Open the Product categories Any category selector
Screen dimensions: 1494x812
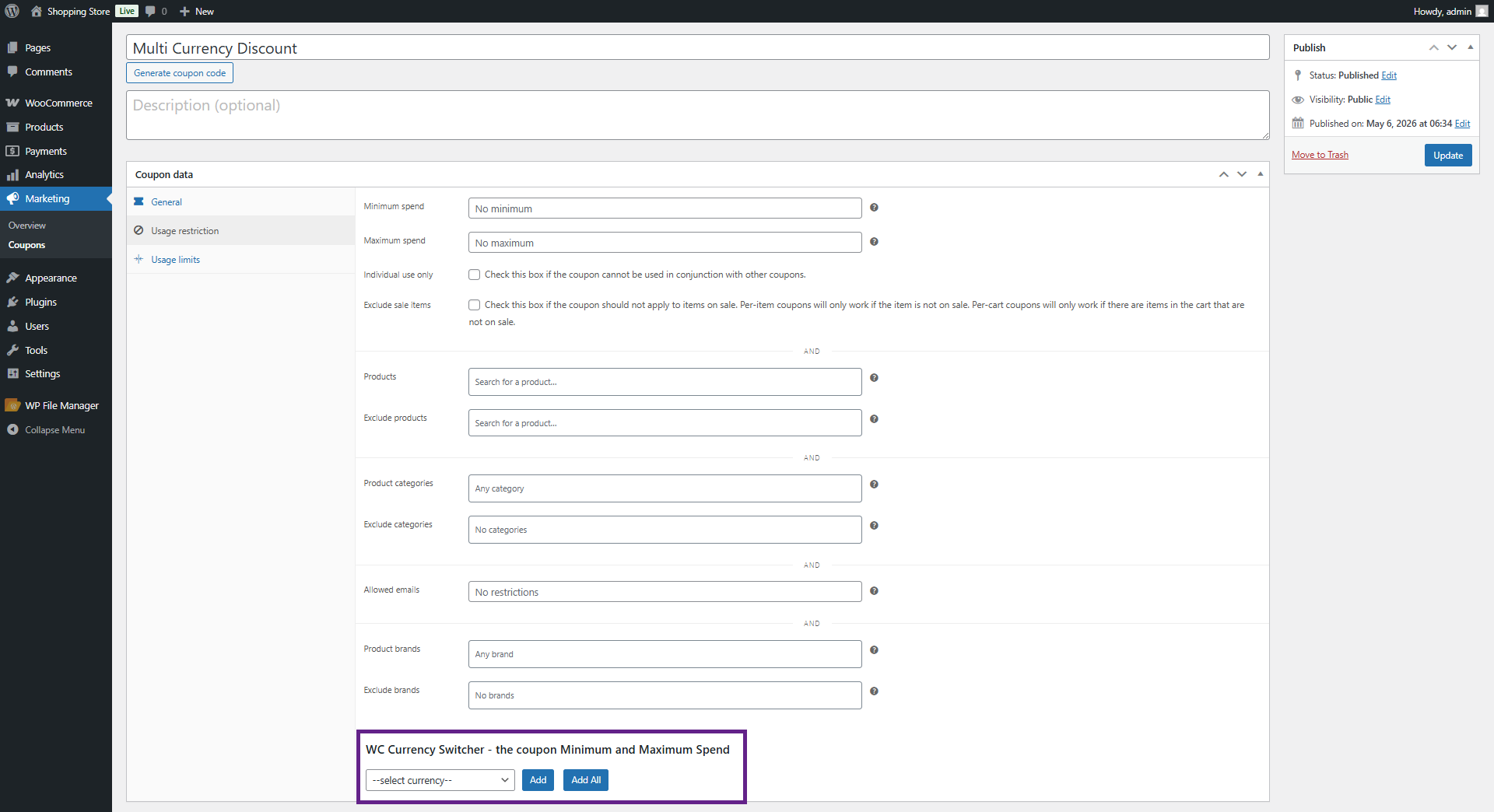tap(665, 488)
